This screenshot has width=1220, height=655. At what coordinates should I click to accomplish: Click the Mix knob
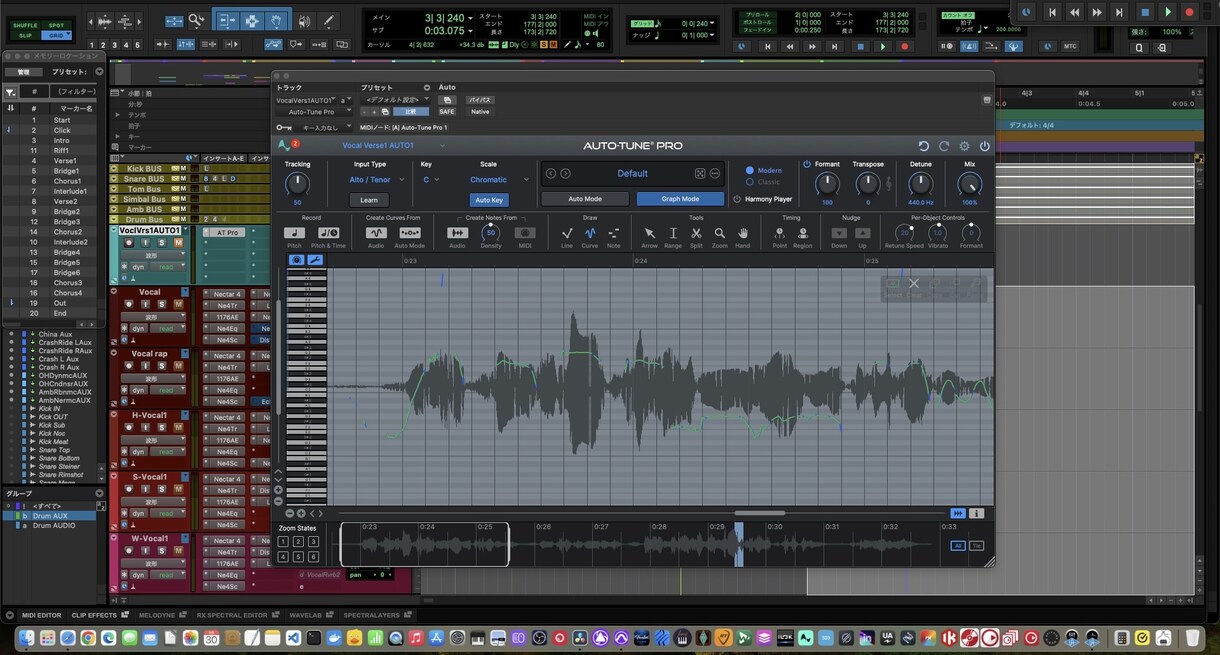point(969,184)
